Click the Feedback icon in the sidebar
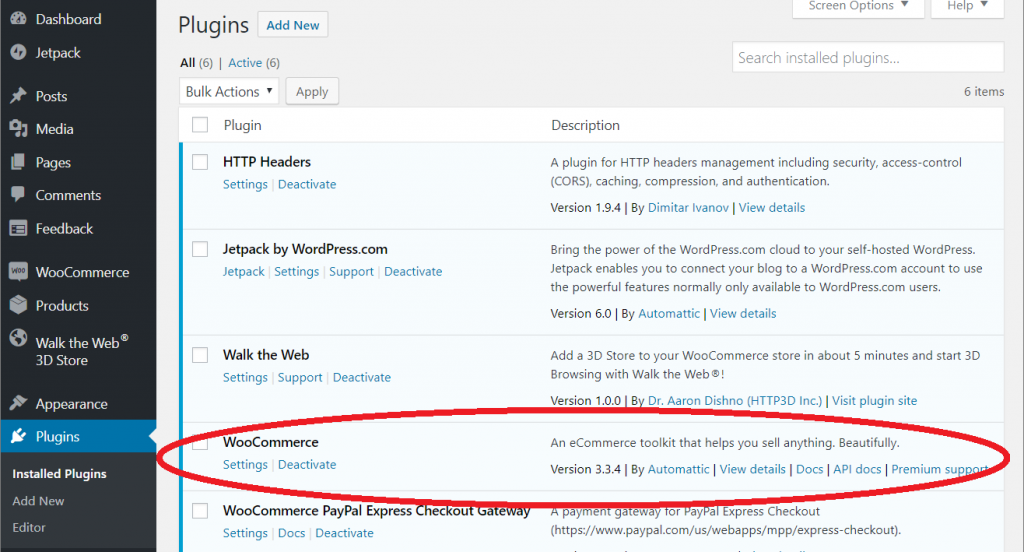Image resolution: width=1024 pixels, height=552 pixels. click(x=18, y=229)
